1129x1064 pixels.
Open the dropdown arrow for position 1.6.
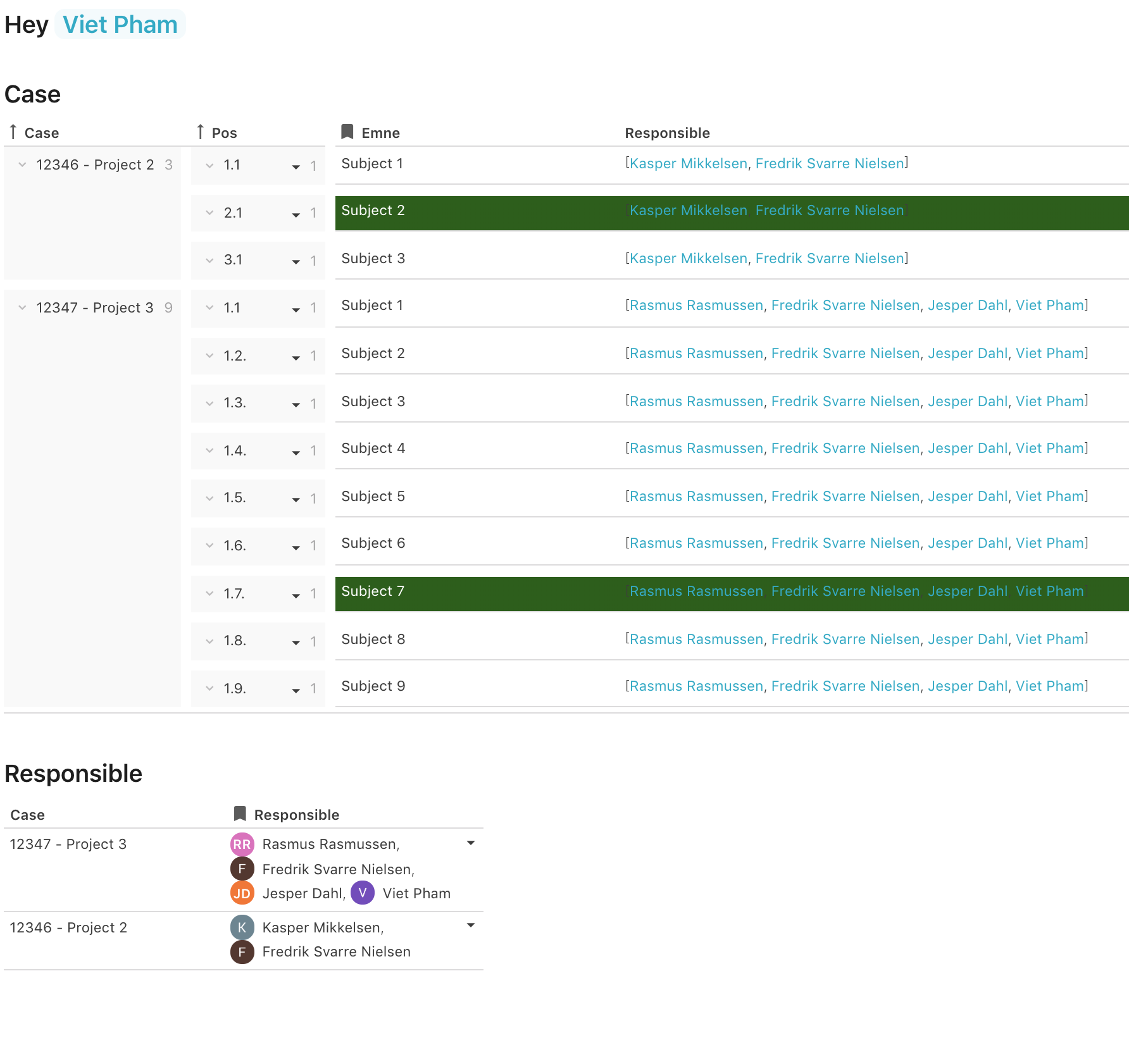point(296,547)
